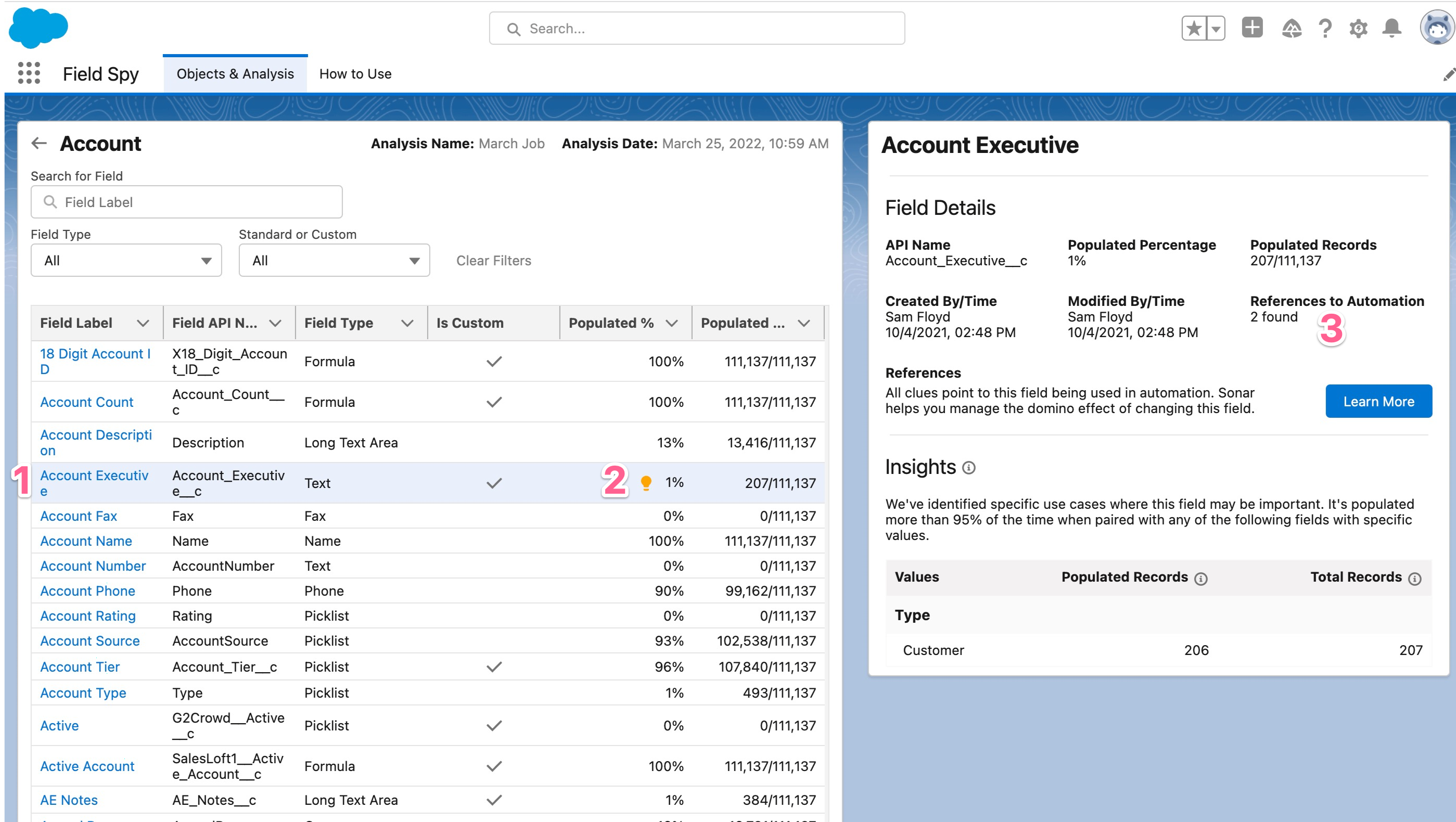This screenshot has height=822, width=1456.
Task: Click Is Custom checkmark in Active Account row
Action: [494, 767]
